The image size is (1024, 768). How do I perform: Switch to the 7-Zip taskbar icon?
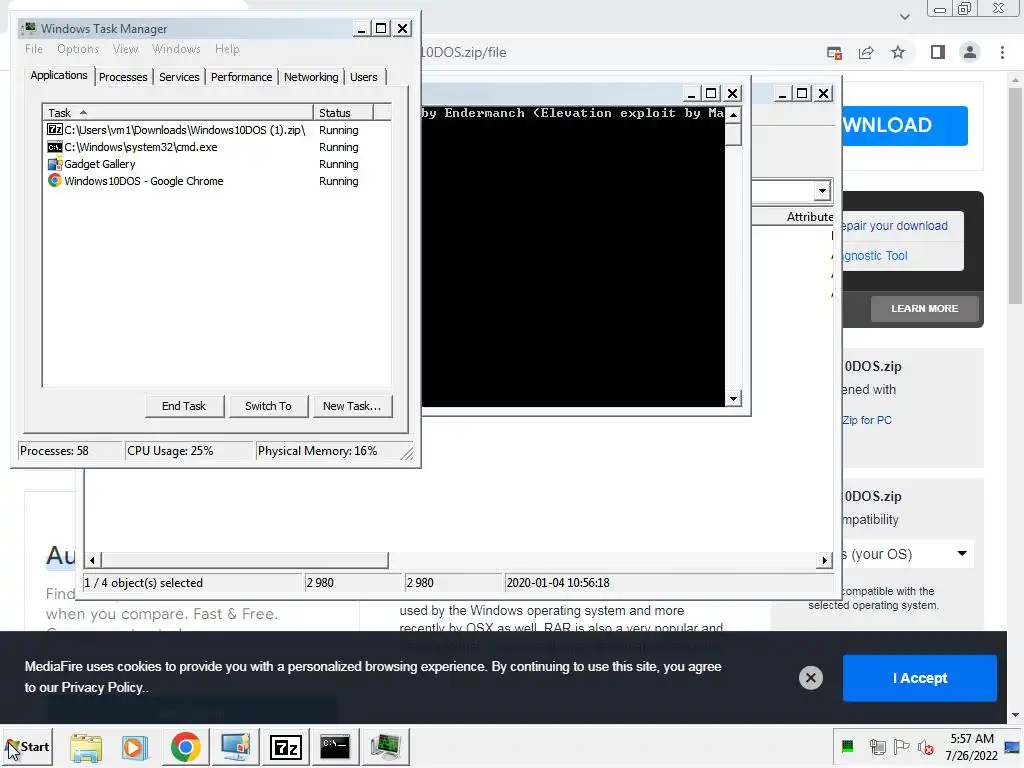point(285,747)
